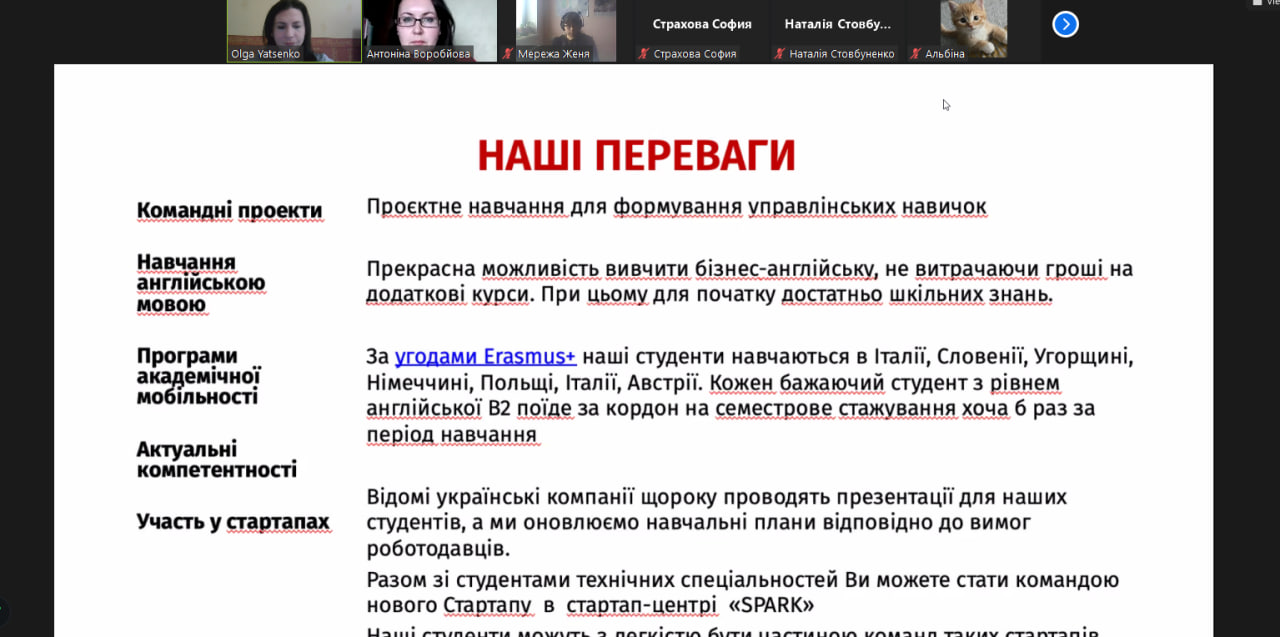Click the muted microphone icon beside Наталія Стовбуненко
This screenshot has width=1280, height=637.
(780, 54)
